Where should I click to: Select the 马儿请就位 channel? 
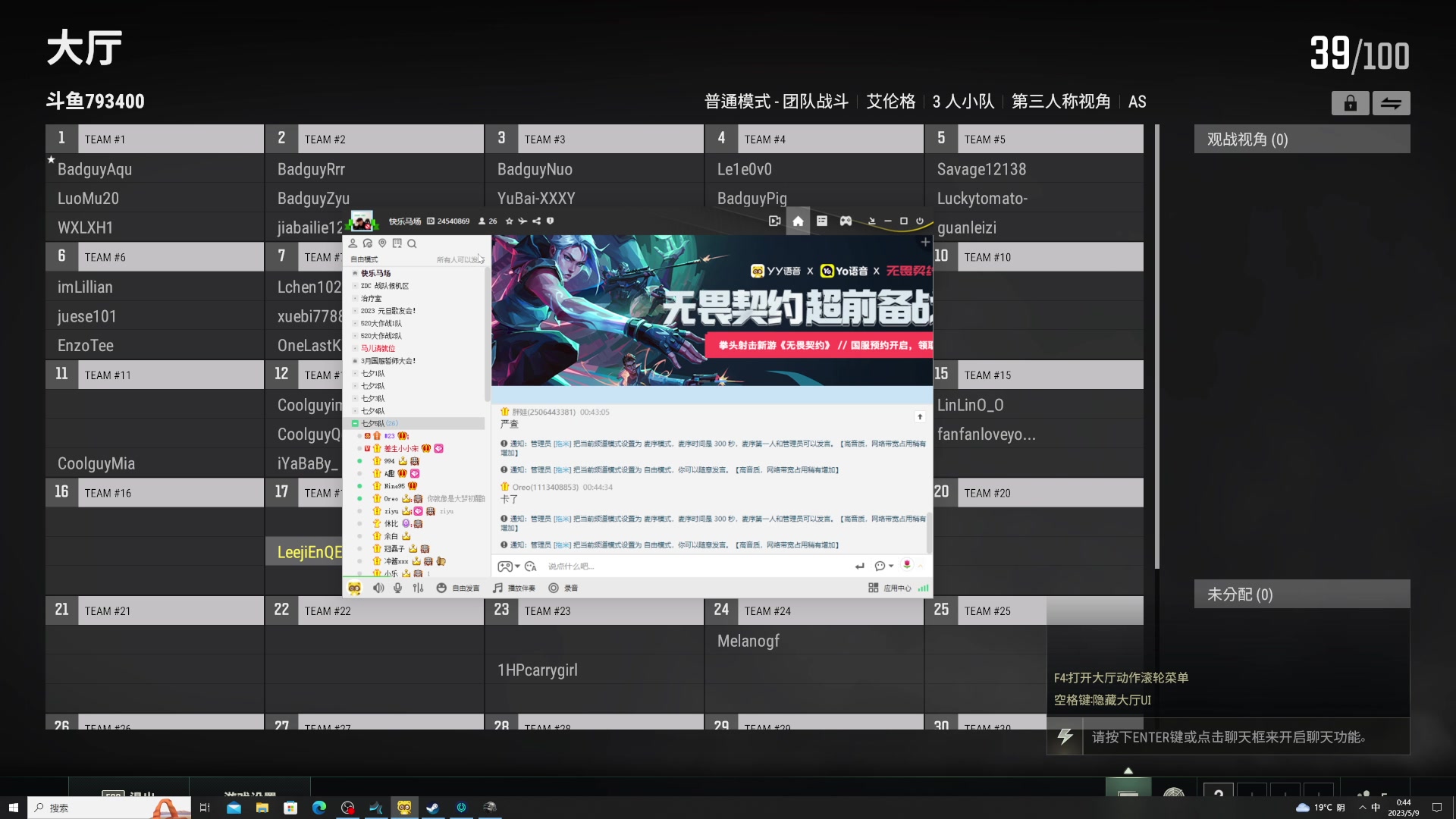378,349
